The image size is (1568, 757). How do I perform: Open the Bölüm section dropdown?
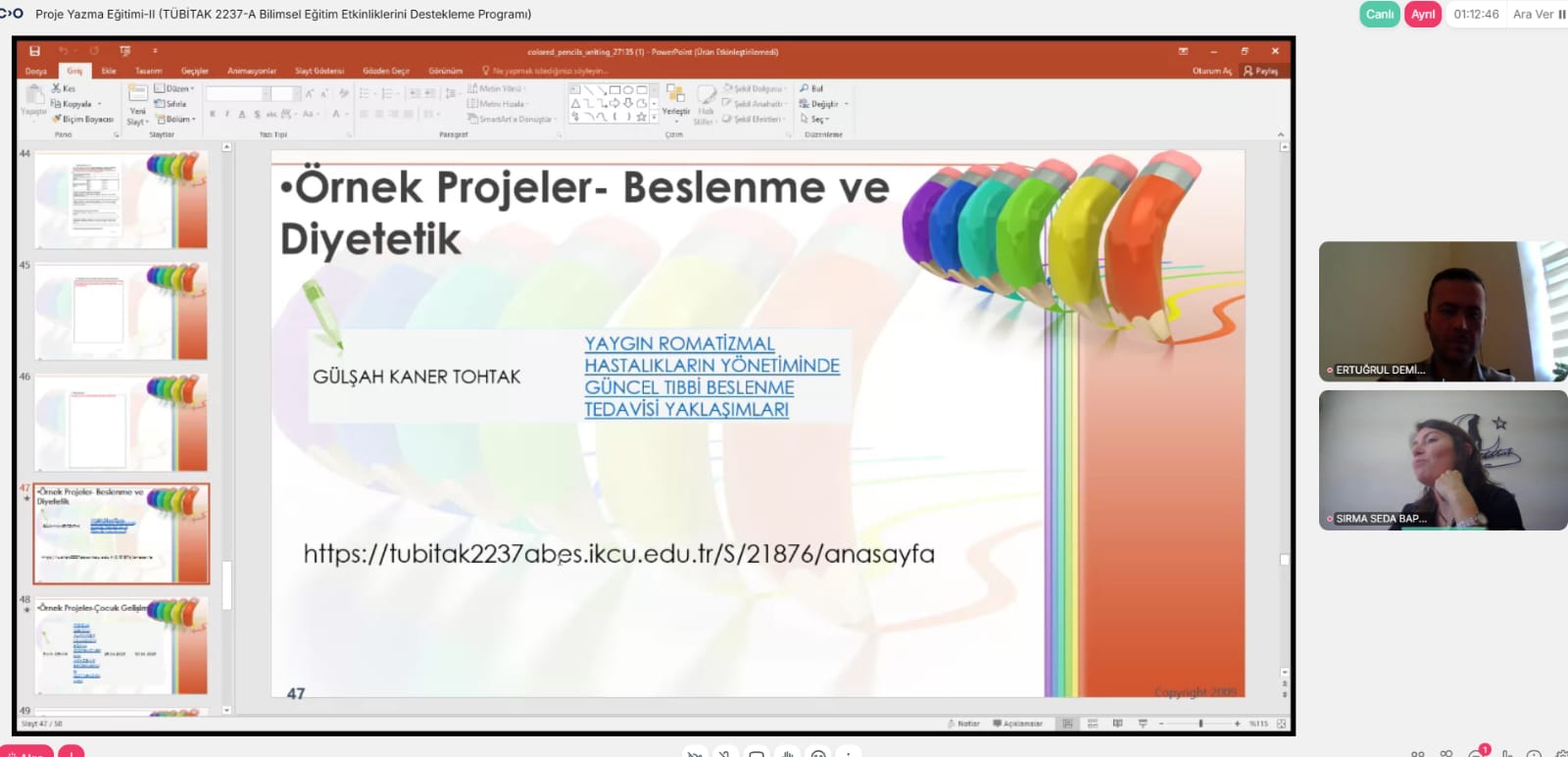[x=176, y=119]
